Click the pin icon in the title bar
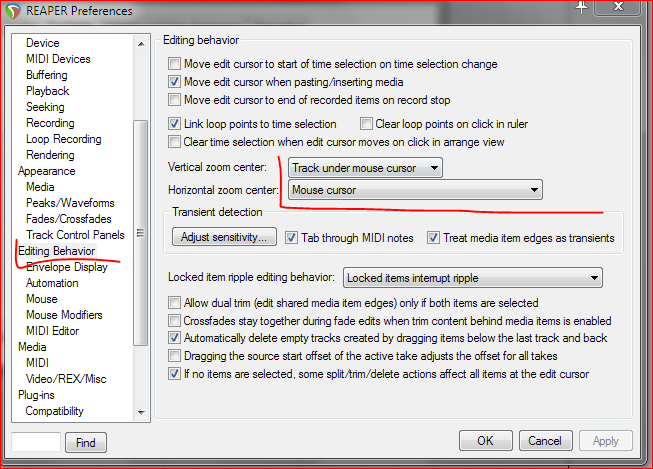This screenshot has height=469, width=653. 581,7
